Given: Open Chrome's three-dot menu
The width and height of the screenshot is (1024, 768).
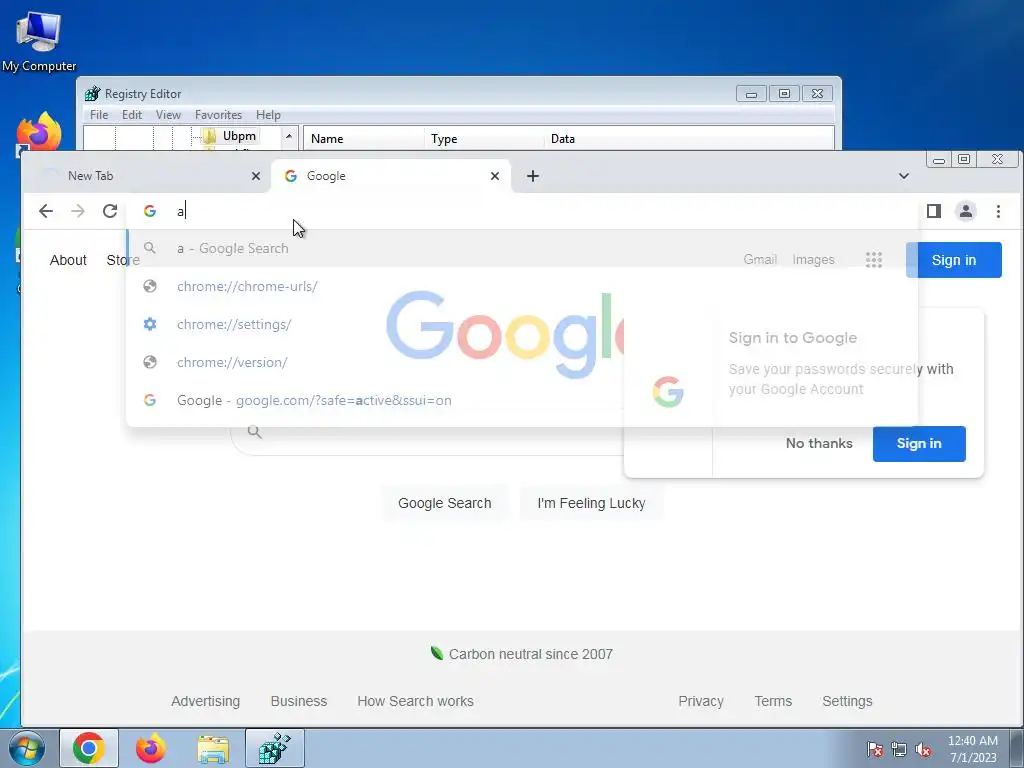Looking at the screenshot, I should tap(998, 211).
